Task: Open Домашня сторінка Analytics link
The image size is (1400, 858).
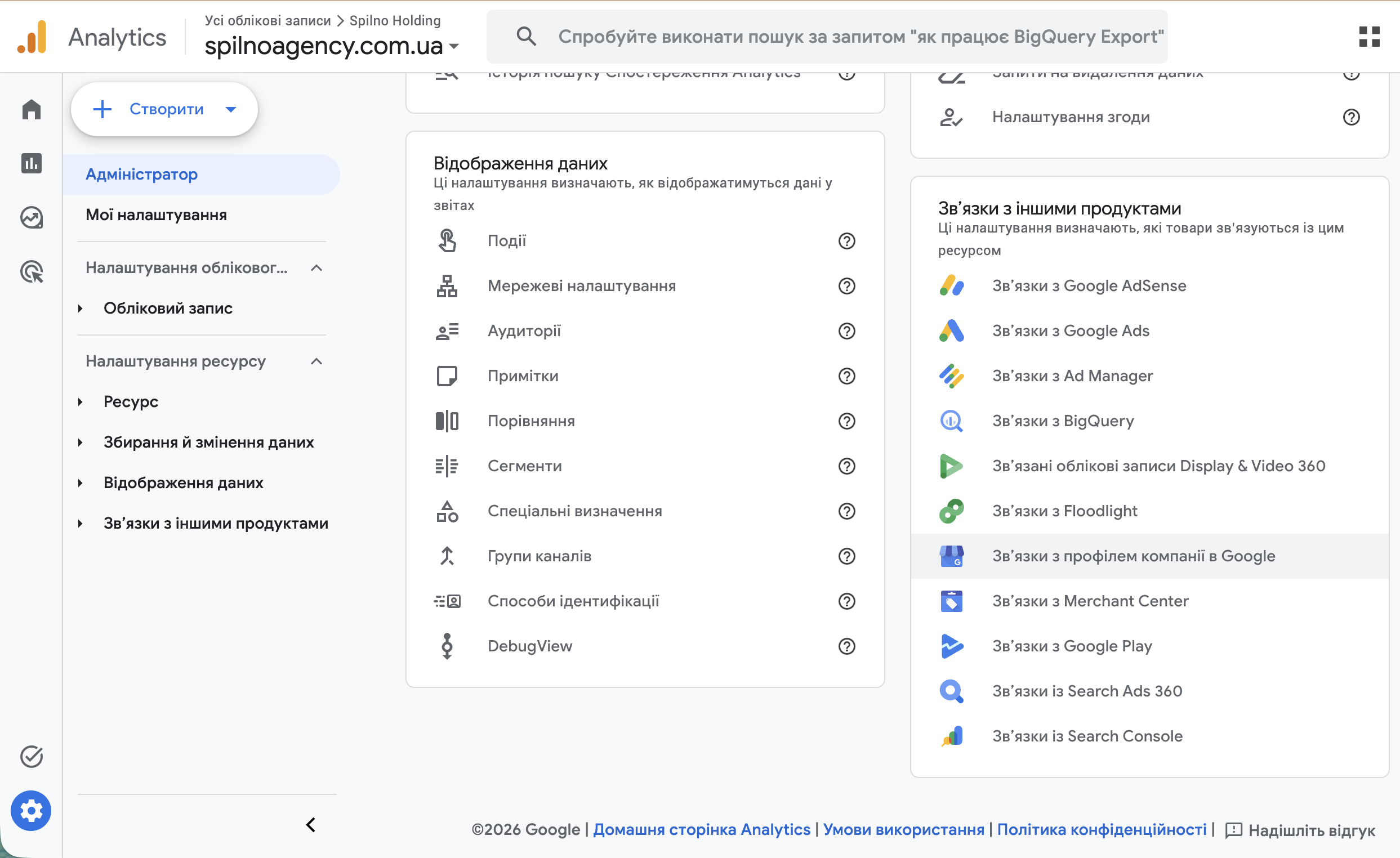Action: [701, 829]
